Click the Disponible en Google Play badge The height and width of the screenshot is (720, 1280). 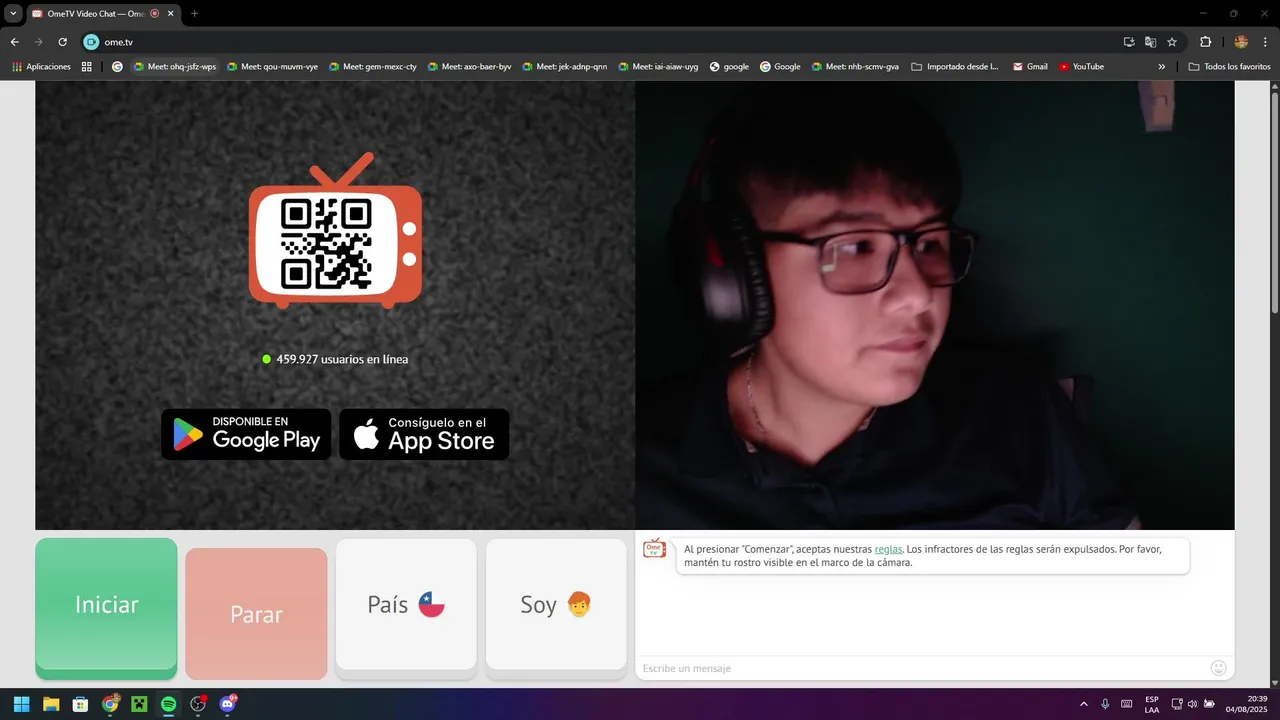click(x=246, y=434)
